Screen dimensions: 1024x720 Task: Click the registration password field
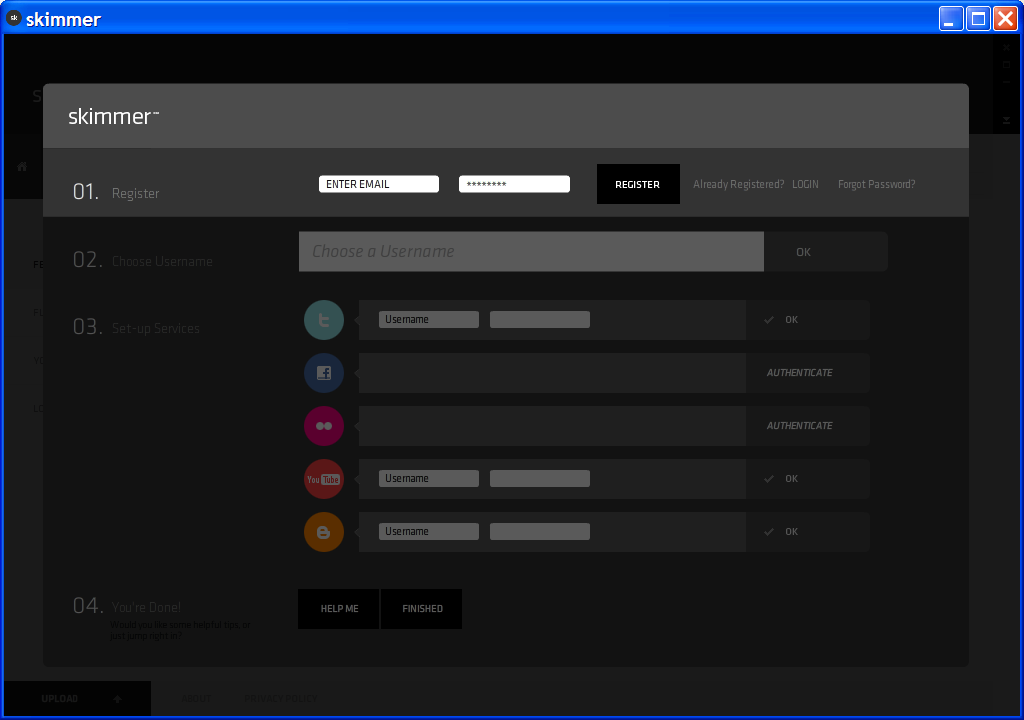click(515, 184)
